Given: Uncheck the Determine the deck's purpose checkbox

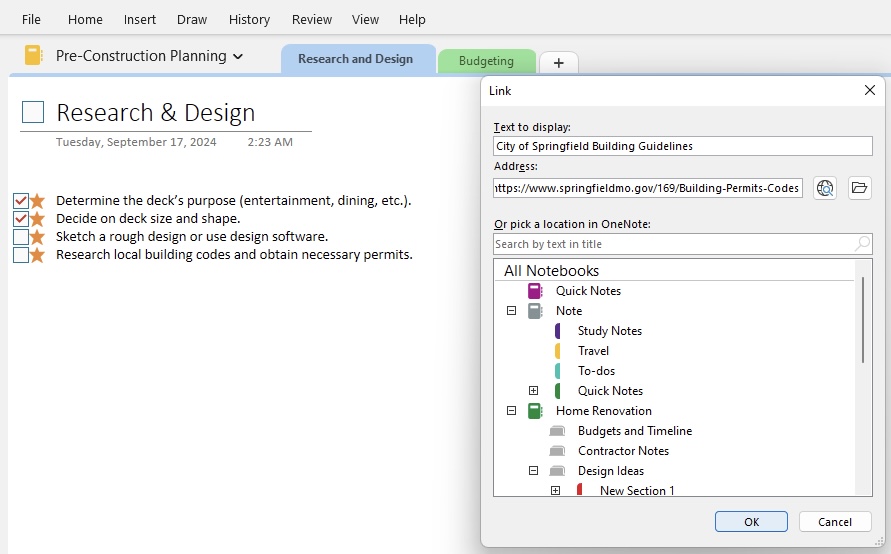Looking at the screenshot, I should pos(21,201).
